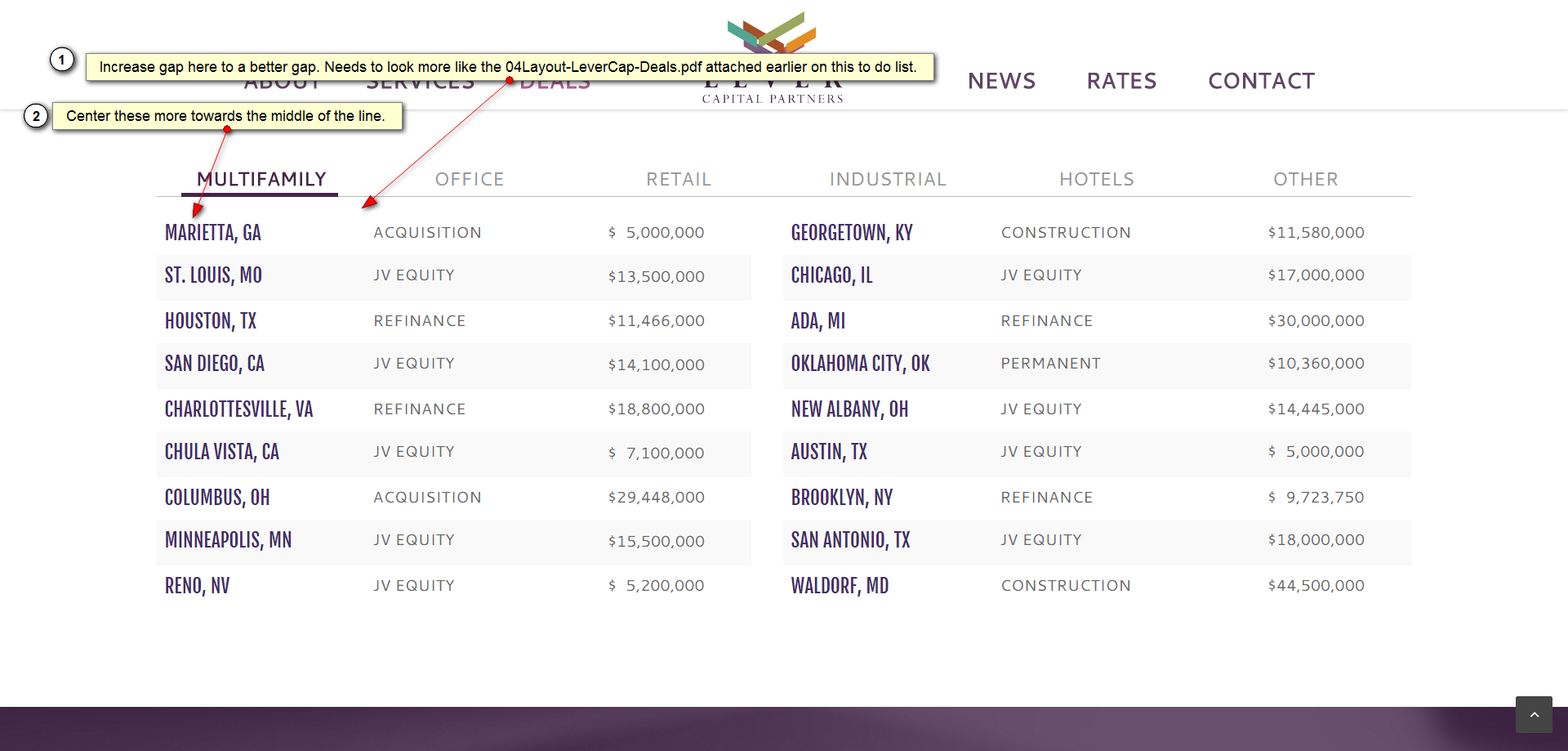Click REFINANCE in the Houston, TX row

point(420,321)
